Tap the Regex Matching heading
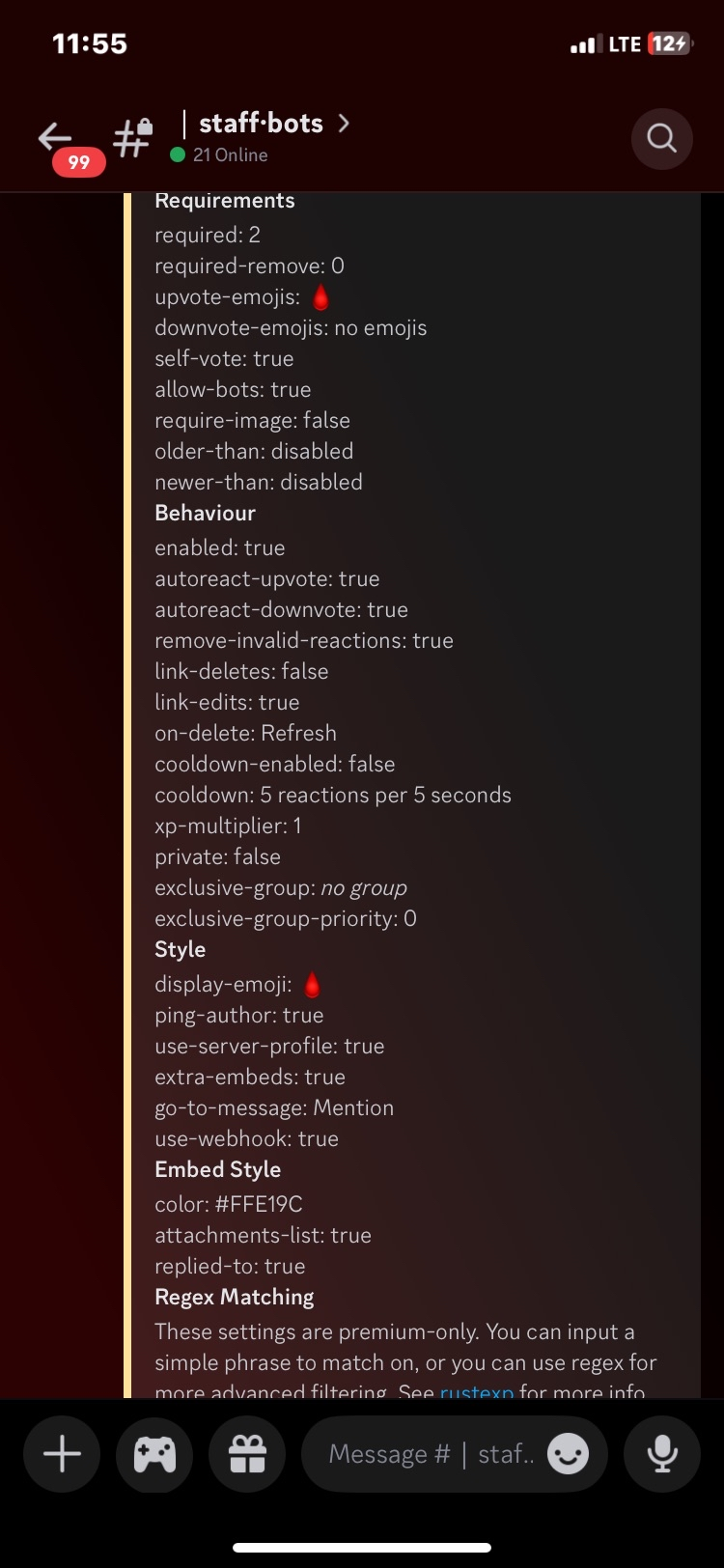Screen dimensions: 724x1568 click(235, 1297)
